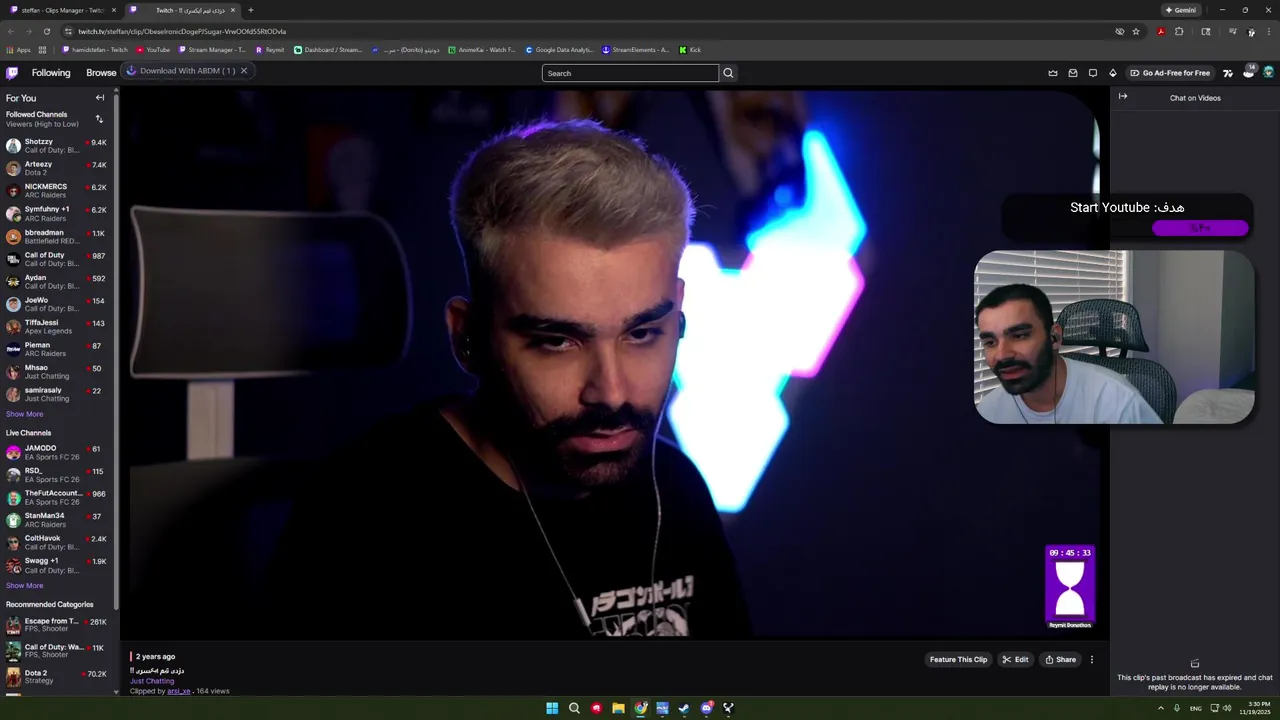
Task: Collapse the Chat on Videos panel
Action: click(x=1123, y=97)
